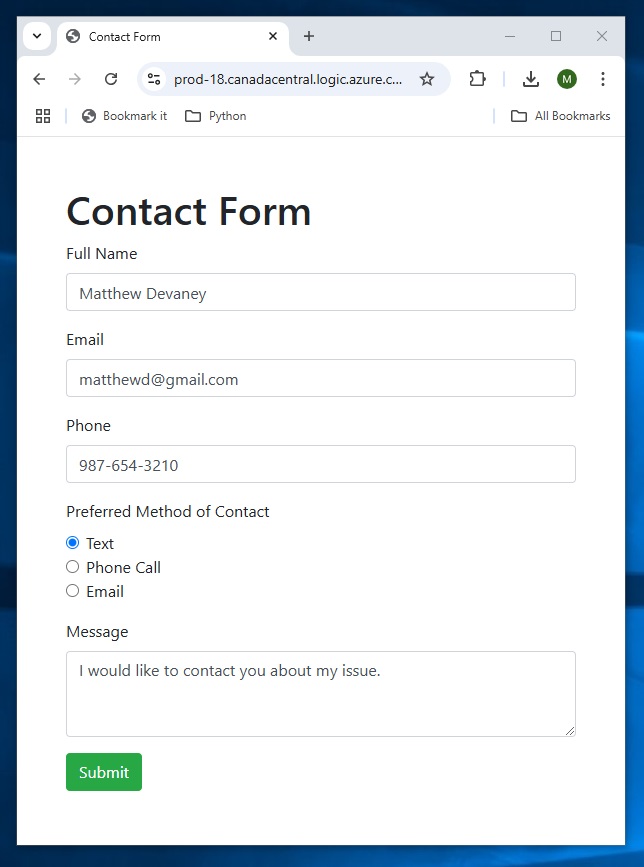The width and height of the screenshot is (644, 867).
Task: Open the Python bookmarks folder
Action: point(216,116)
